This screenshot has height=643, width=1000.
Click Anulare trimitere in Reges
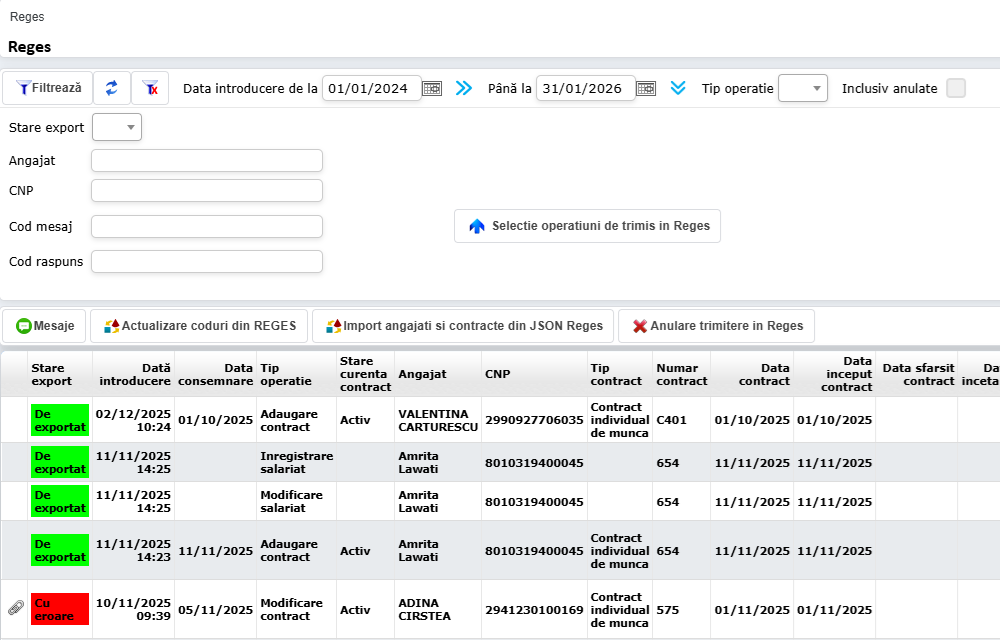[x=716, y=326]
